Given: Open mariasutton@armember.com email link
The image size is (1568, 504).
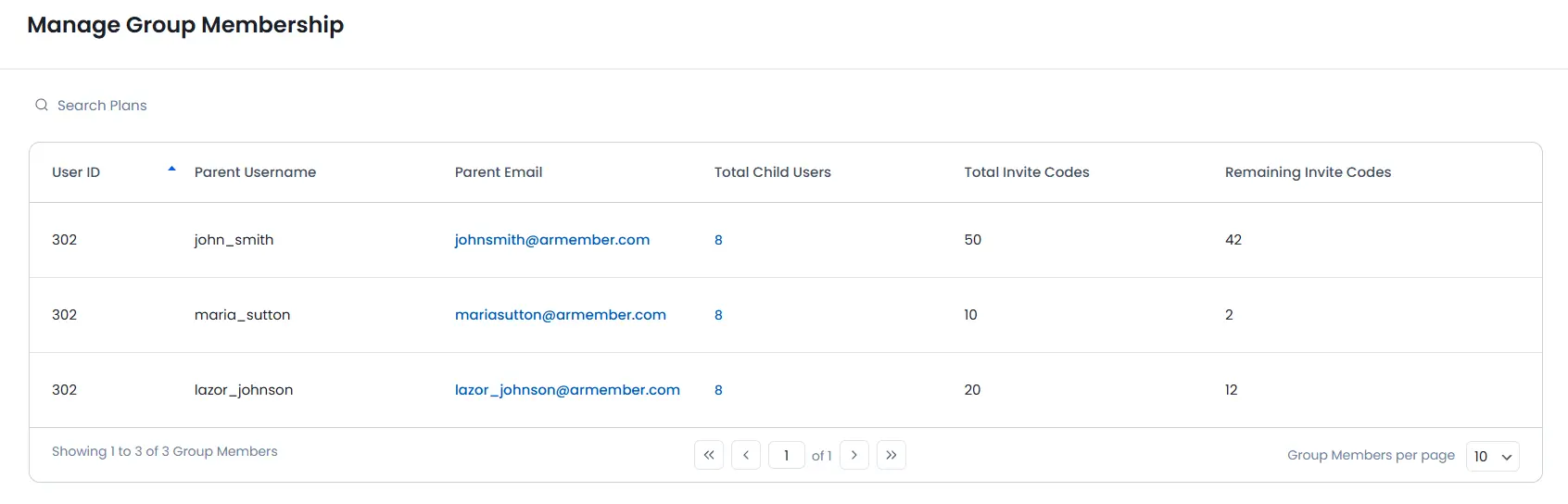Looking at the screenshot, I should tap(561, 315).
